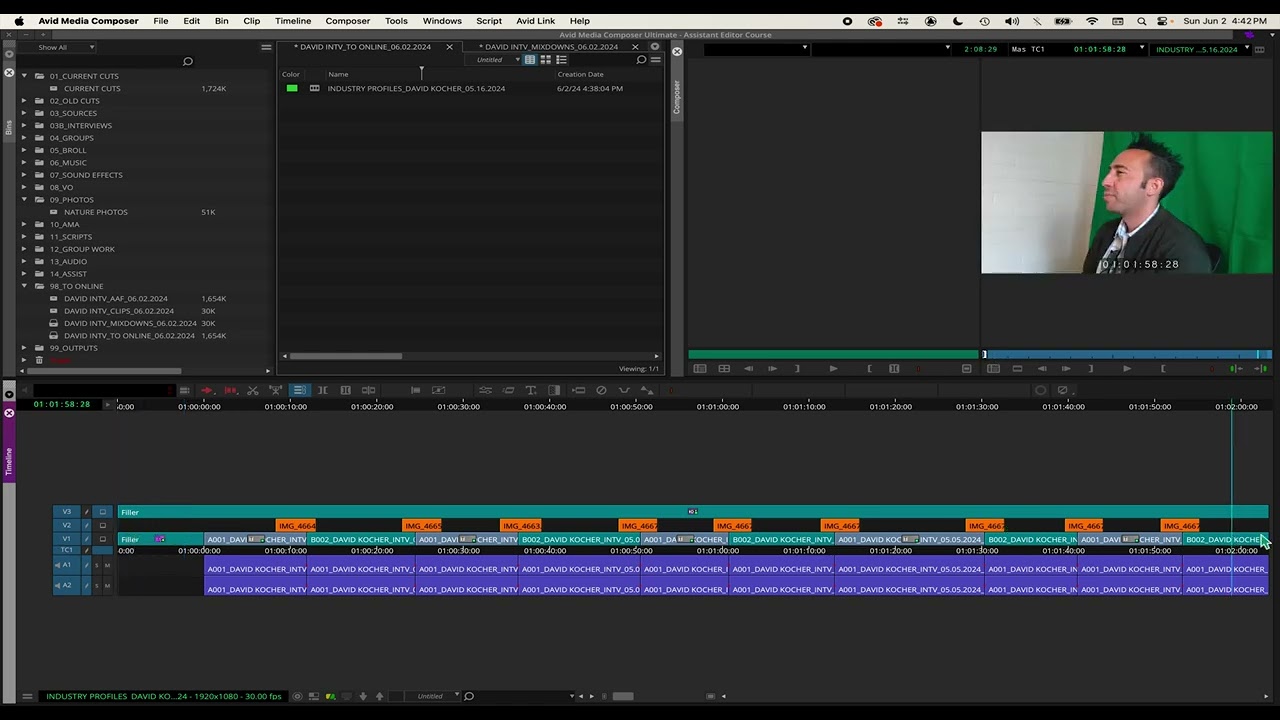1280x720 pixels.
Task: Mute the A2 audio track
Action: [x=107, y=585]
